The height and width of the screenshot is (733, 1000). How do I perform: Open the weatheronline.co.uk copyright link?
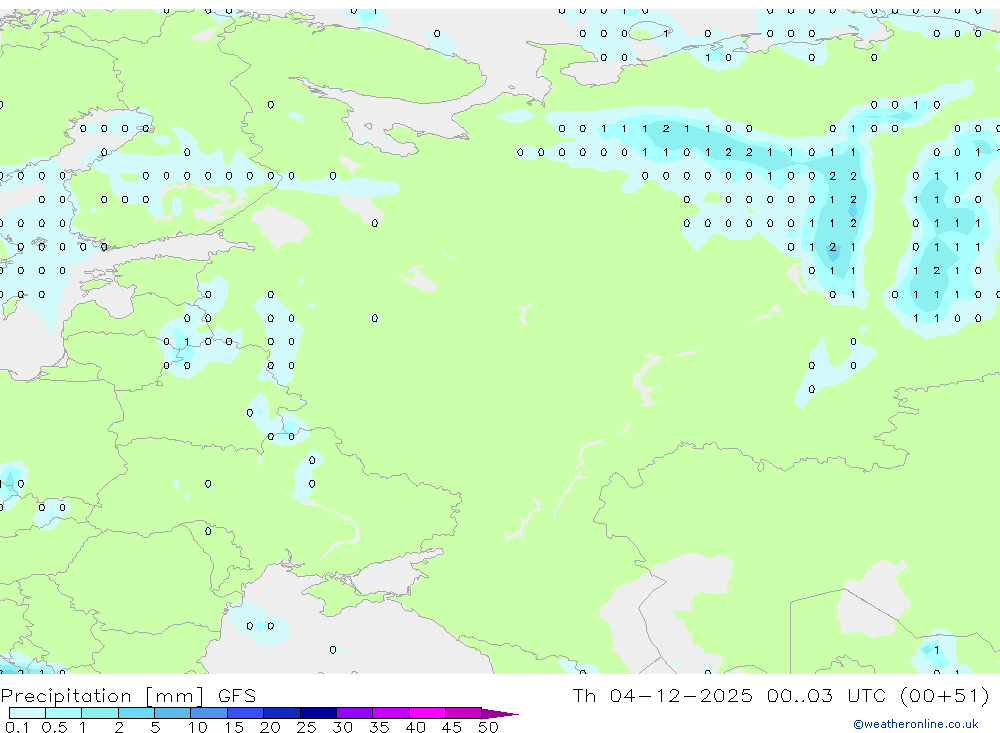tap(916, 724)
